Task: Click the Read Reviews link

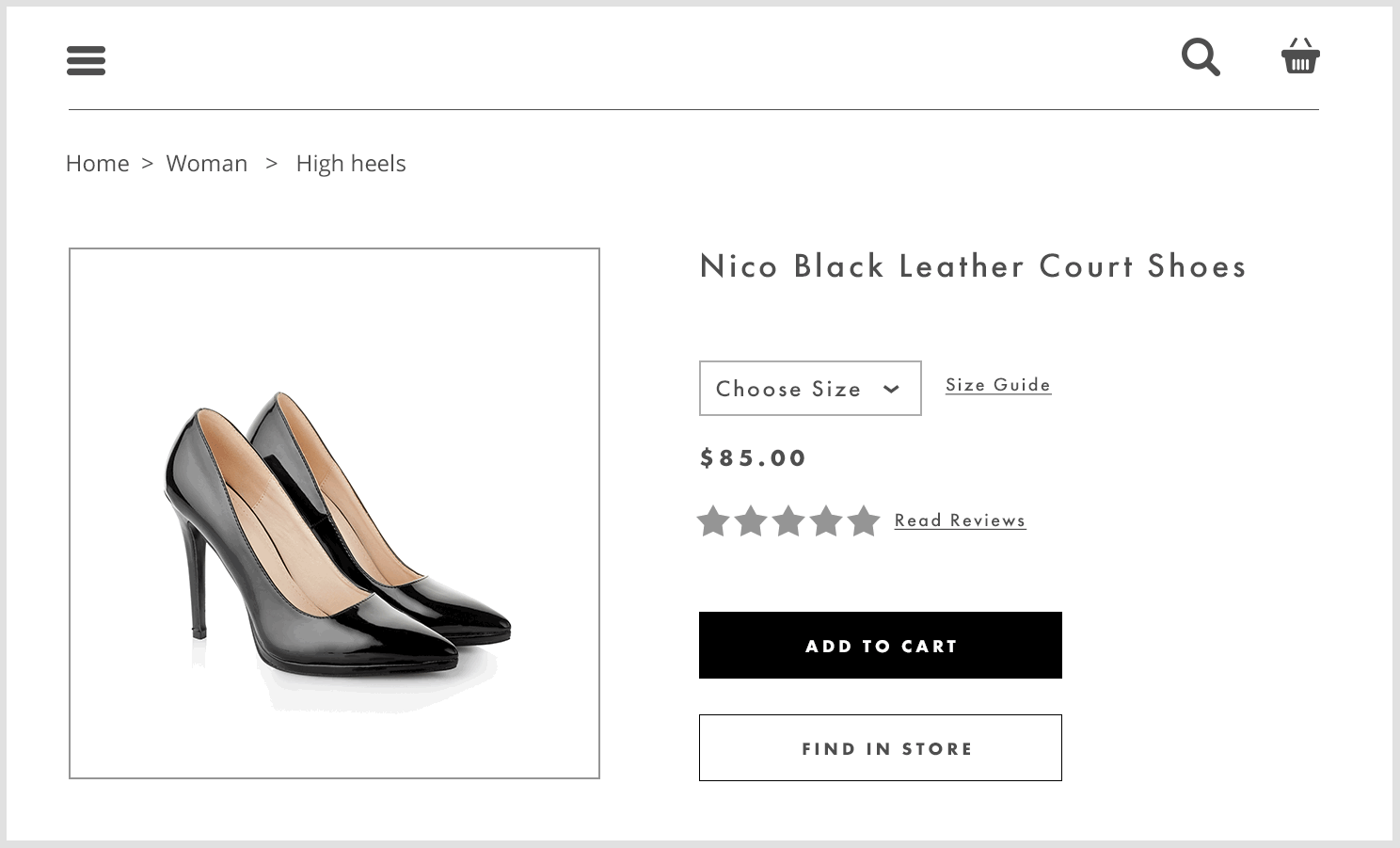Action: pos(960,520)
